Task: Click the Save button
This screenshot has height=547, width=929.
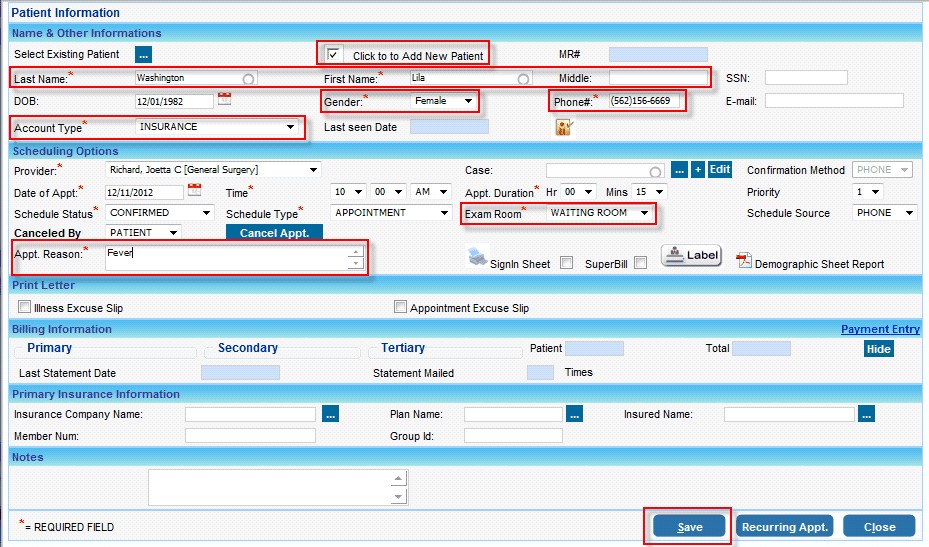Action: [x=689, y=526]
